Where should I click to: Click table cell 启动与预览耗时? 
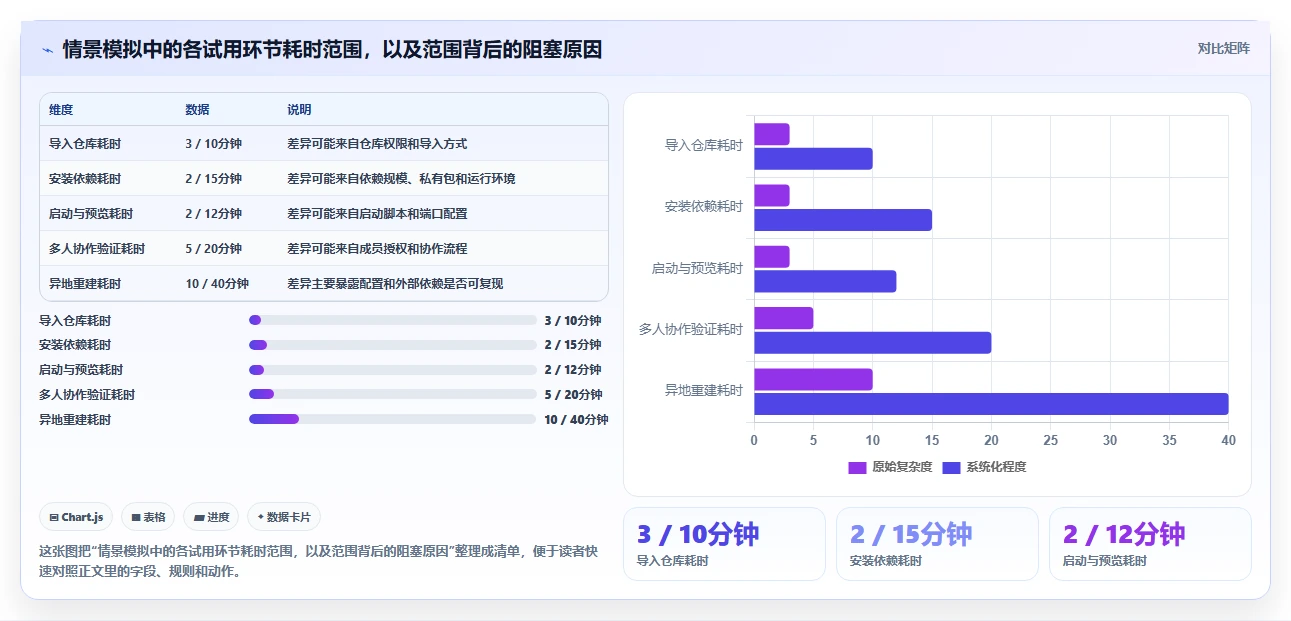click(91, 213)
